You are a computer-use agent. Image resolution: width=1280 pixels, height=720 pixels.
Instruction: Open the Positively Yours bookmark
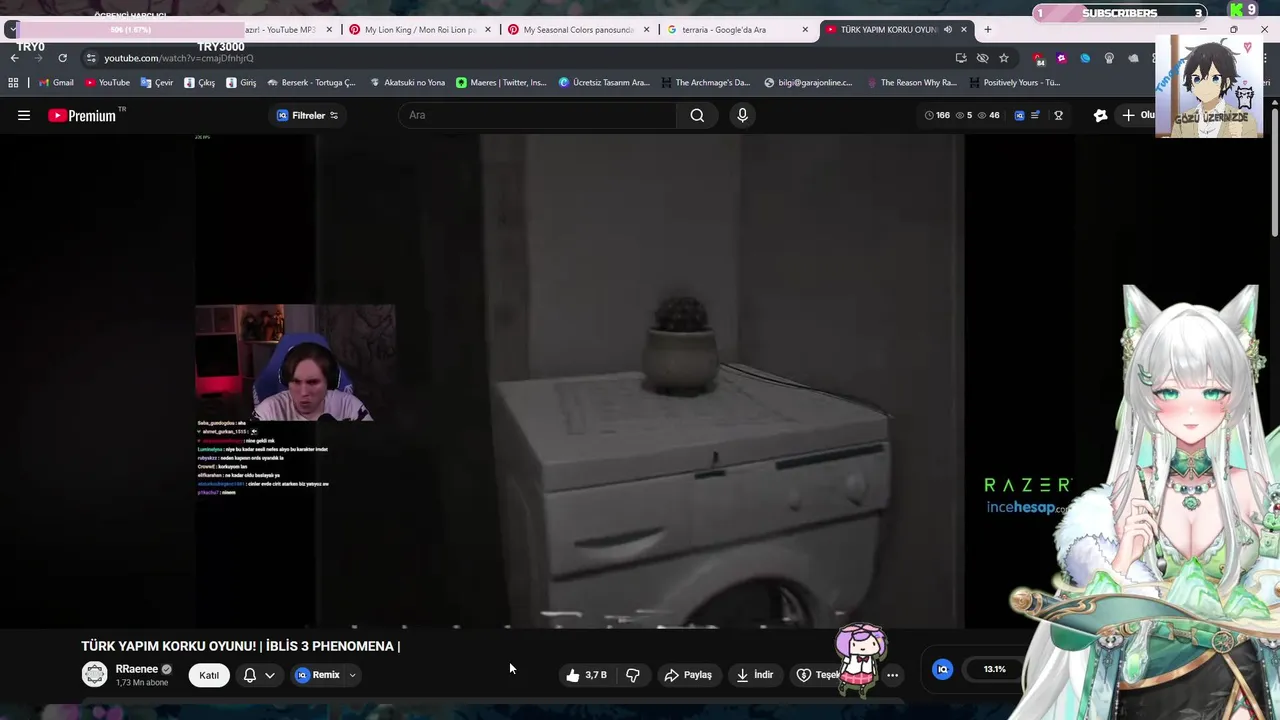pyautogui.click(x=1013, y=83)
